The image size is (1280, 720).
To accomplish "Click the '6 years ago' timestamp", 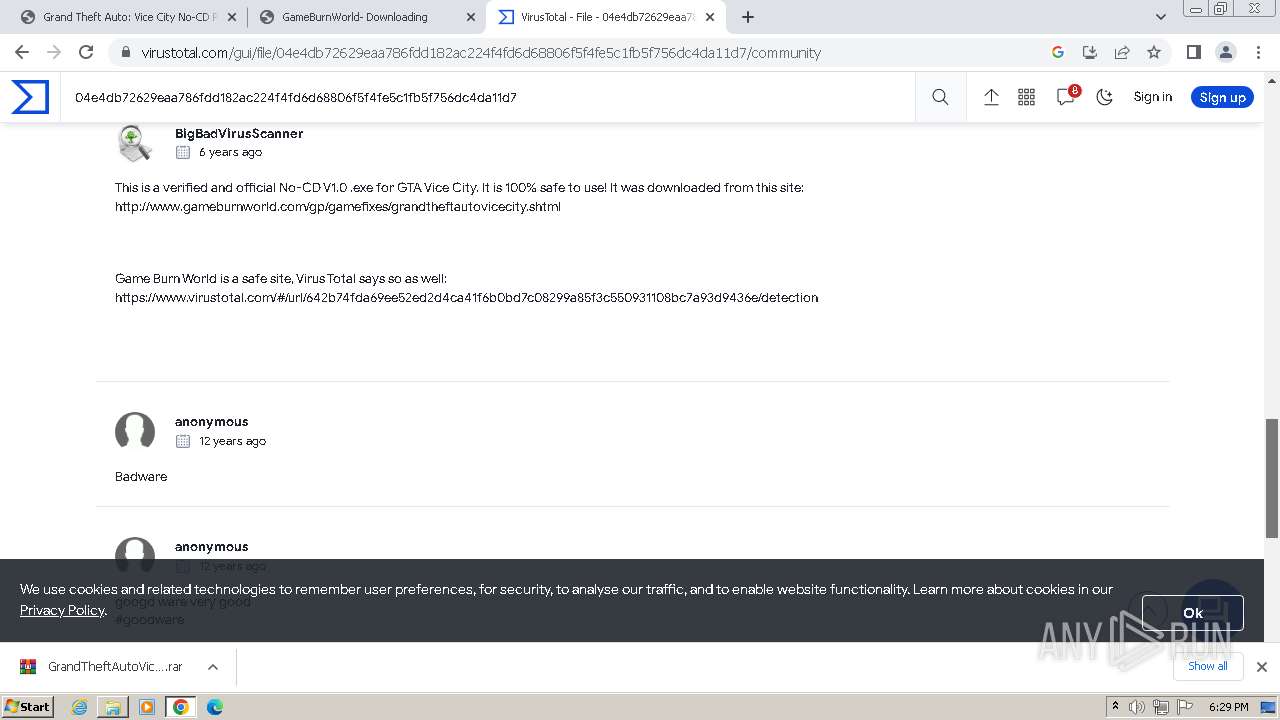I will click(230, 152).
